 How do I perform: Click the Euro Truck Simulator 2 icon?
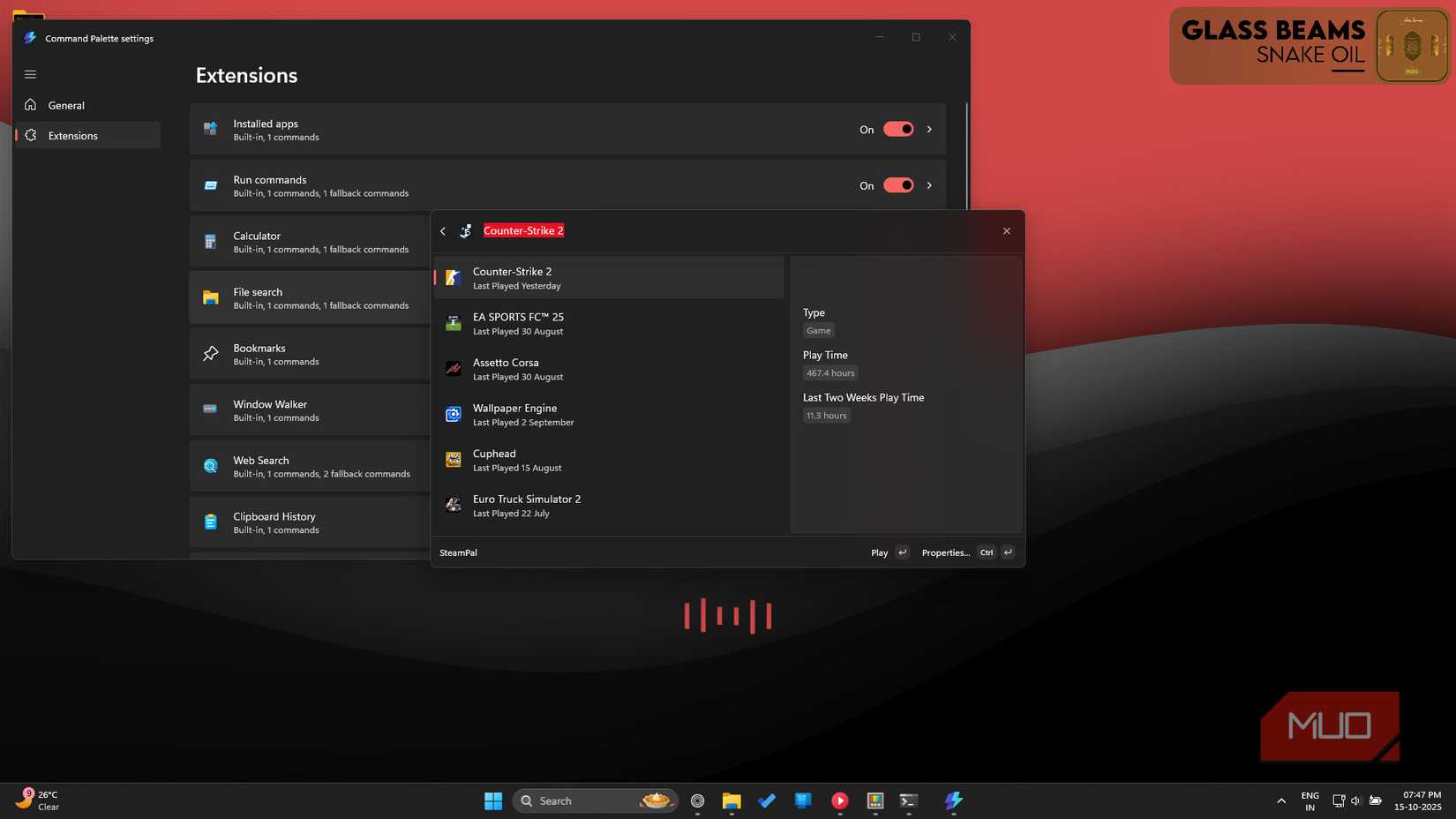[x=453, y=505]
